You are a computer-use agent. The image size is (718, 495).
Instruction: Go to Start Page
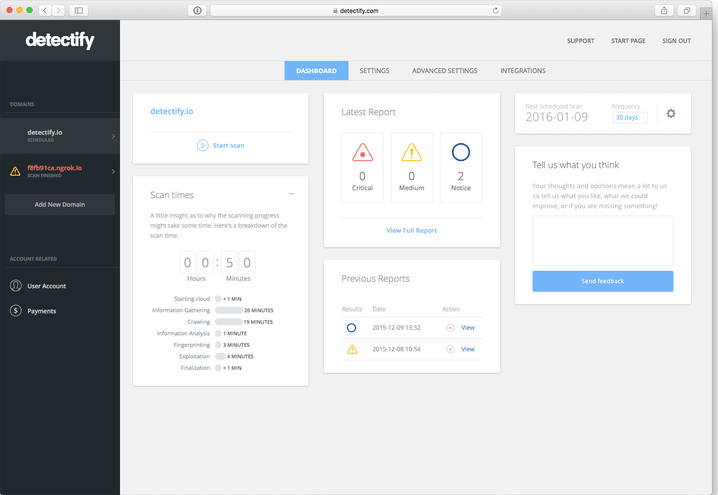point(628,41)
